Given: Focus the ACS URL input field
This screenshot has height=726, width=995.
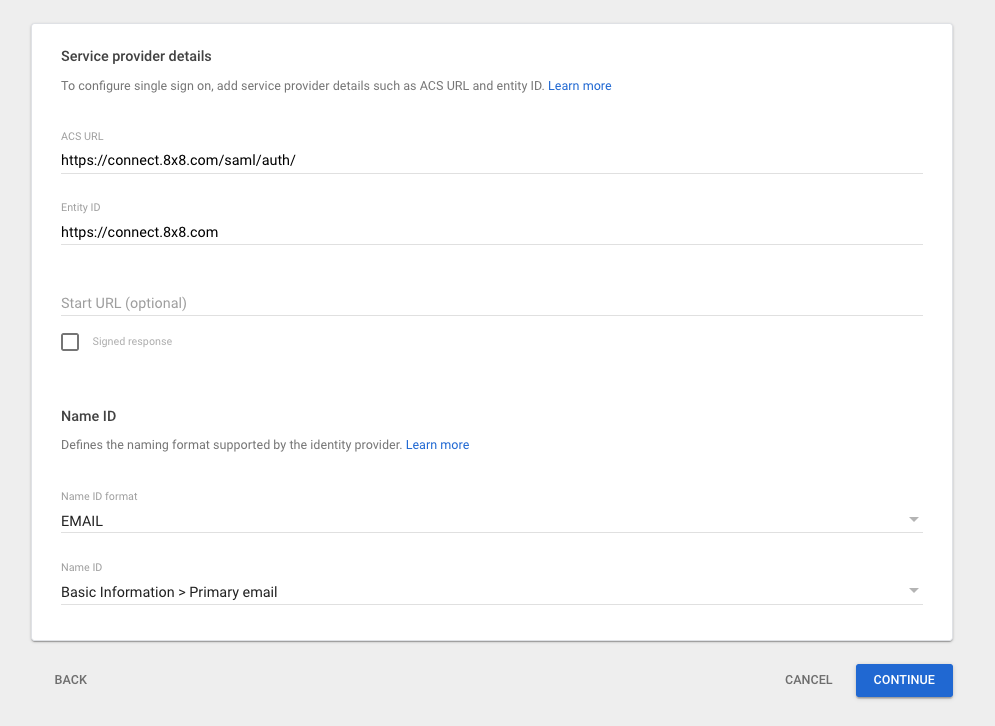Looking at the screenshot, I should click(x=492, y=160).
